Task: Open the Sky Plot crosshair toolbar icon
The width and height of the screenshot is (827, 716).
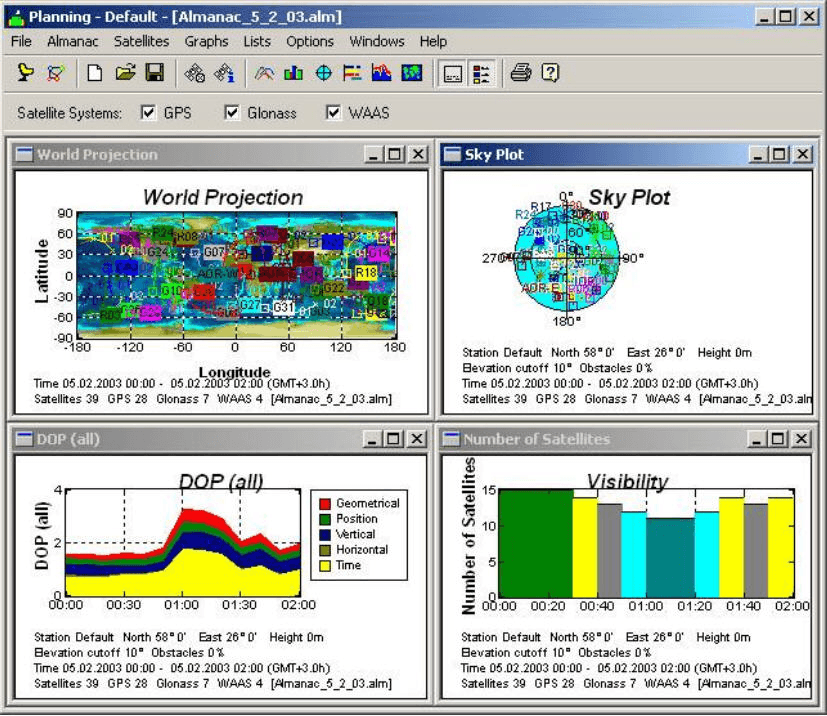Action: 323,73
